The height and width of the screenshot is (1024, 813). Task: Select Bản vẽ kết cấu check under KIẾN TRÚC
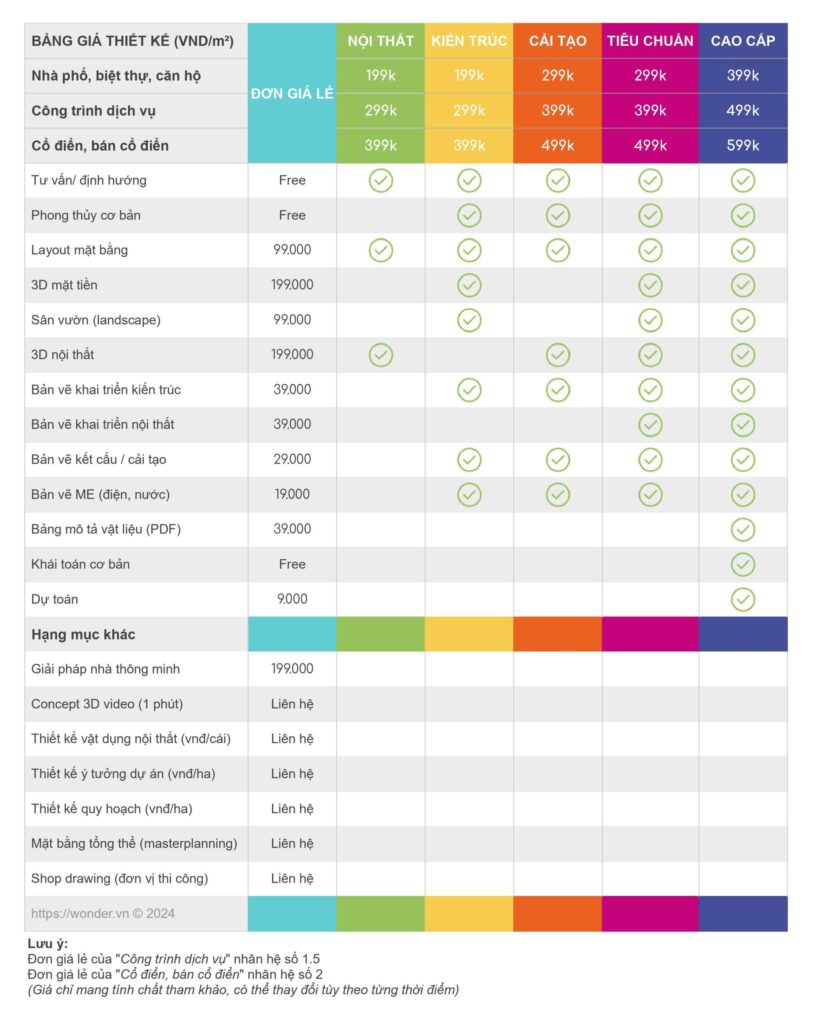[469, 459]
